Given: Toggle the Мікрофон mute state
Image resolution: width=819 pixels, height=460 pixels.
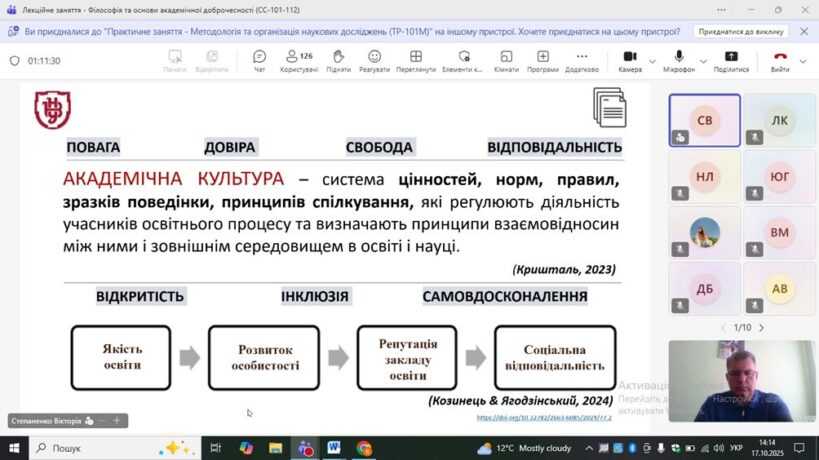Looking at the screenshot, I should pyautogui.click(x=680, y=60).
